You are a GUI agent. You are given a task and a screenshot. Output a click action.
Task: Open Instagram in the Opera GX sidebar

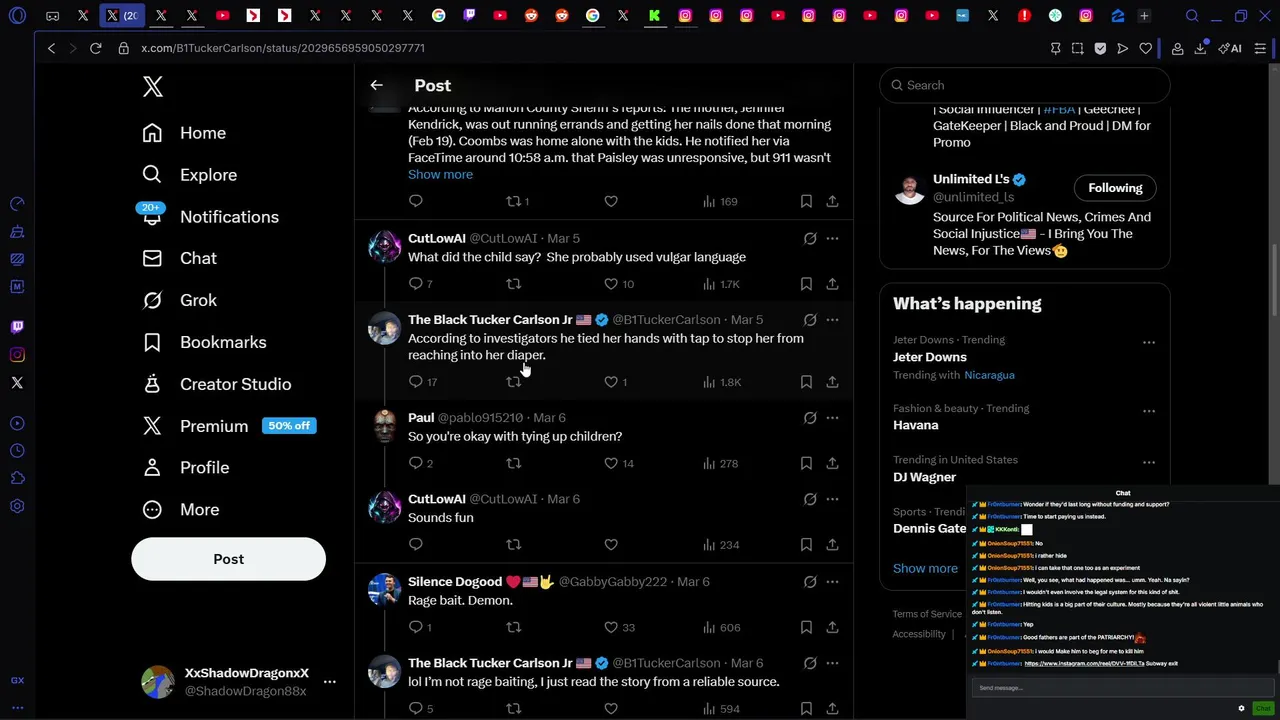[17, 355]
